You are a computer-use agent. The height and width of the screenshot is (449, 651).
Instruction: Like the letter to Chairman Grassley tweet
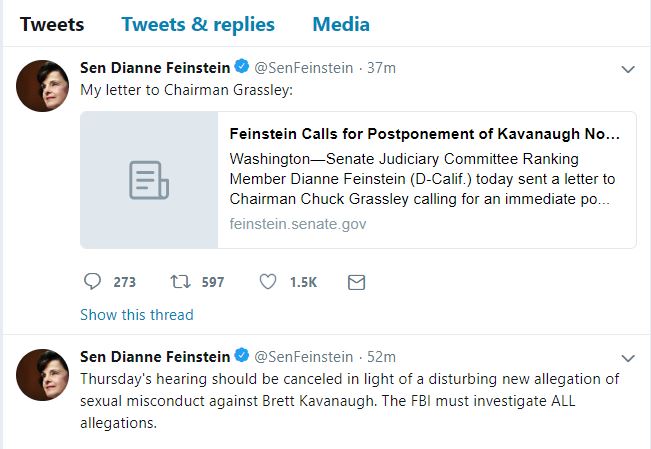[268, 282]
